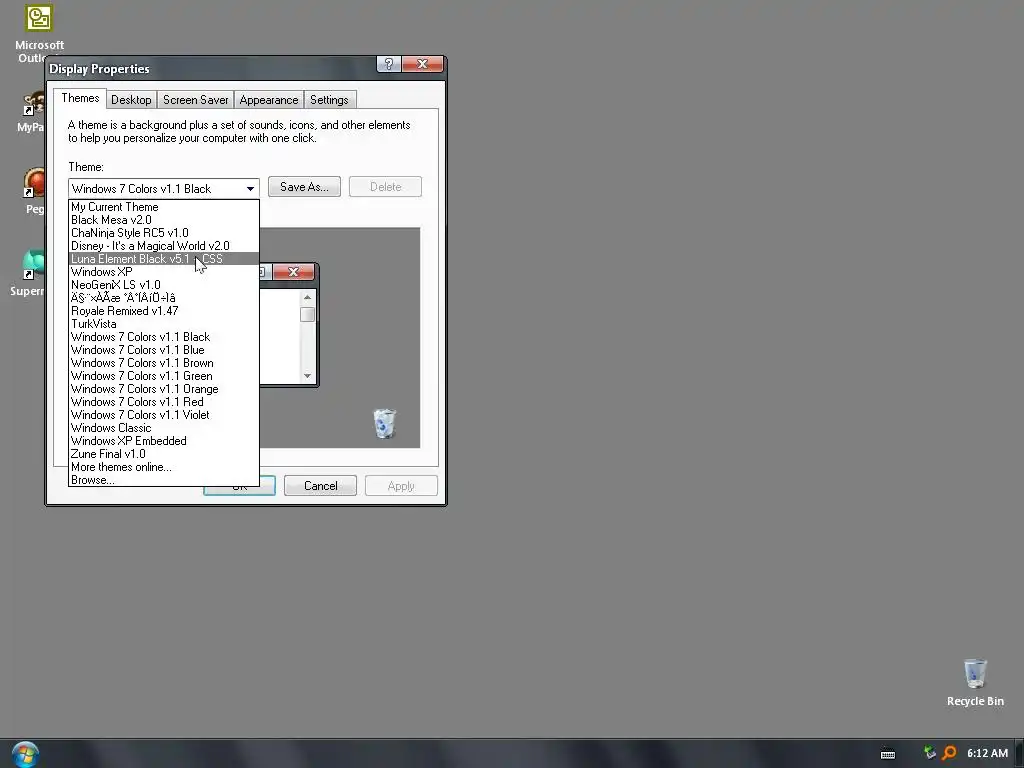Click the preview window close button
The width and height of the screenshot is (1024, 768).
point(293,272)
